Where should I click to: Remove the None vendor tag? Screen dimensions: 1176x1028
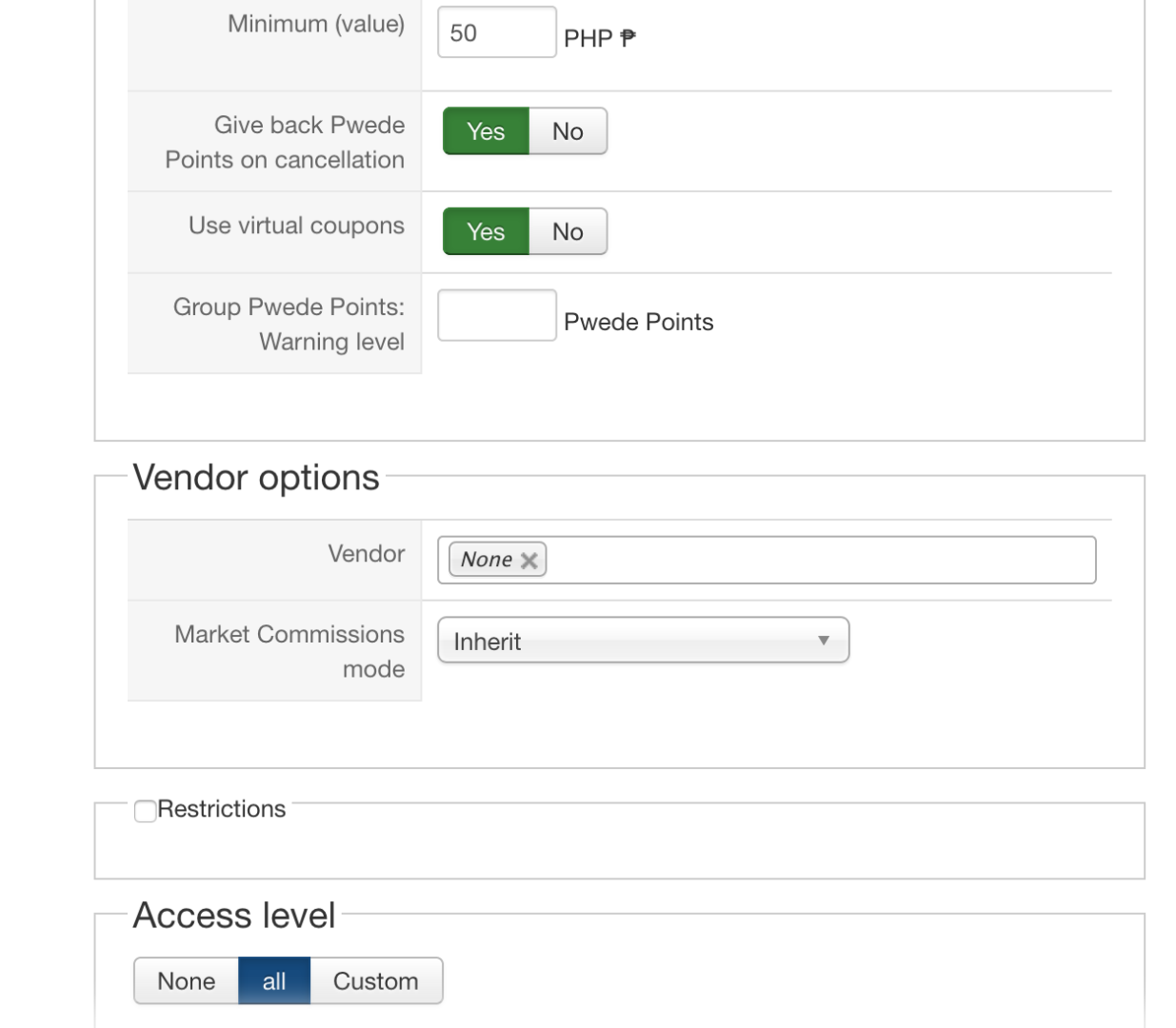click(529, 561)
